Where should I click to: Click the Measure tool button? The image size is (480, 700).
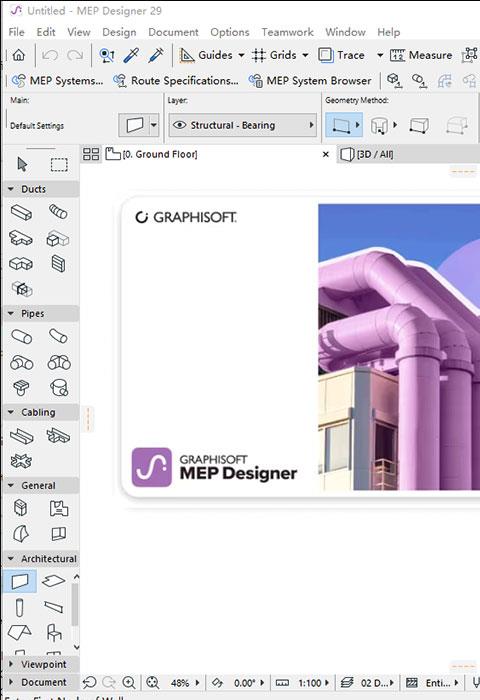pyautogui.click(x=421, y=55)
